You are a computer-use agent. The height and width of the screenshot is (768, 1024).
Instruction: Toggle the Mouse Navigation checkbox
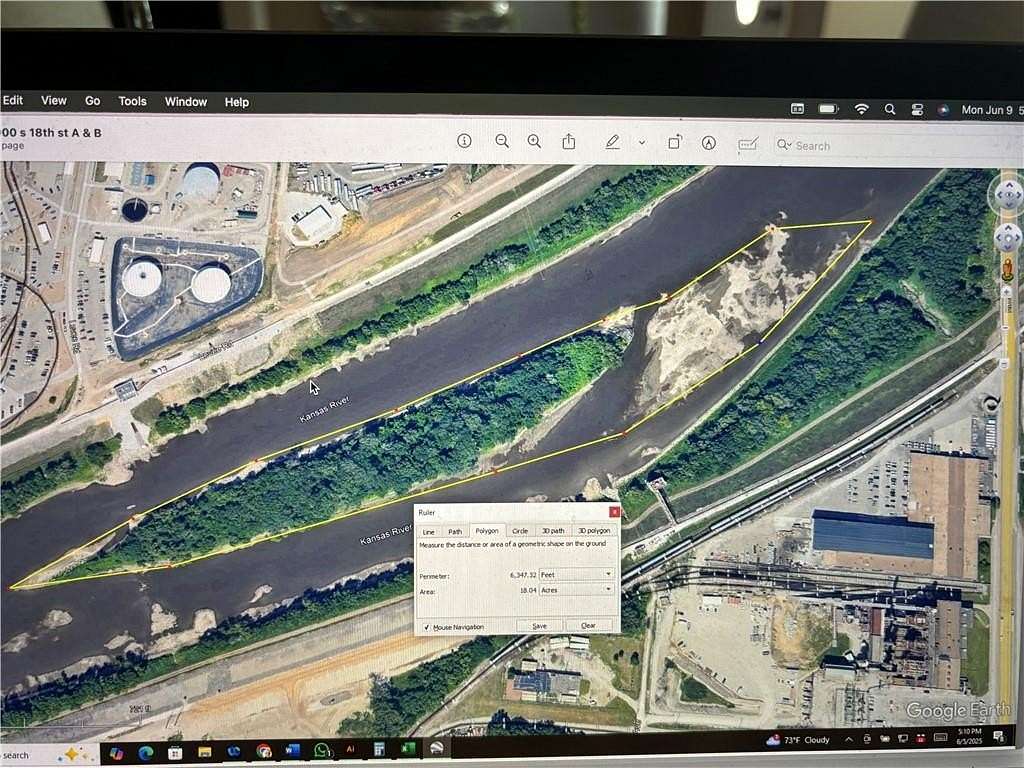tap(428, 626)
